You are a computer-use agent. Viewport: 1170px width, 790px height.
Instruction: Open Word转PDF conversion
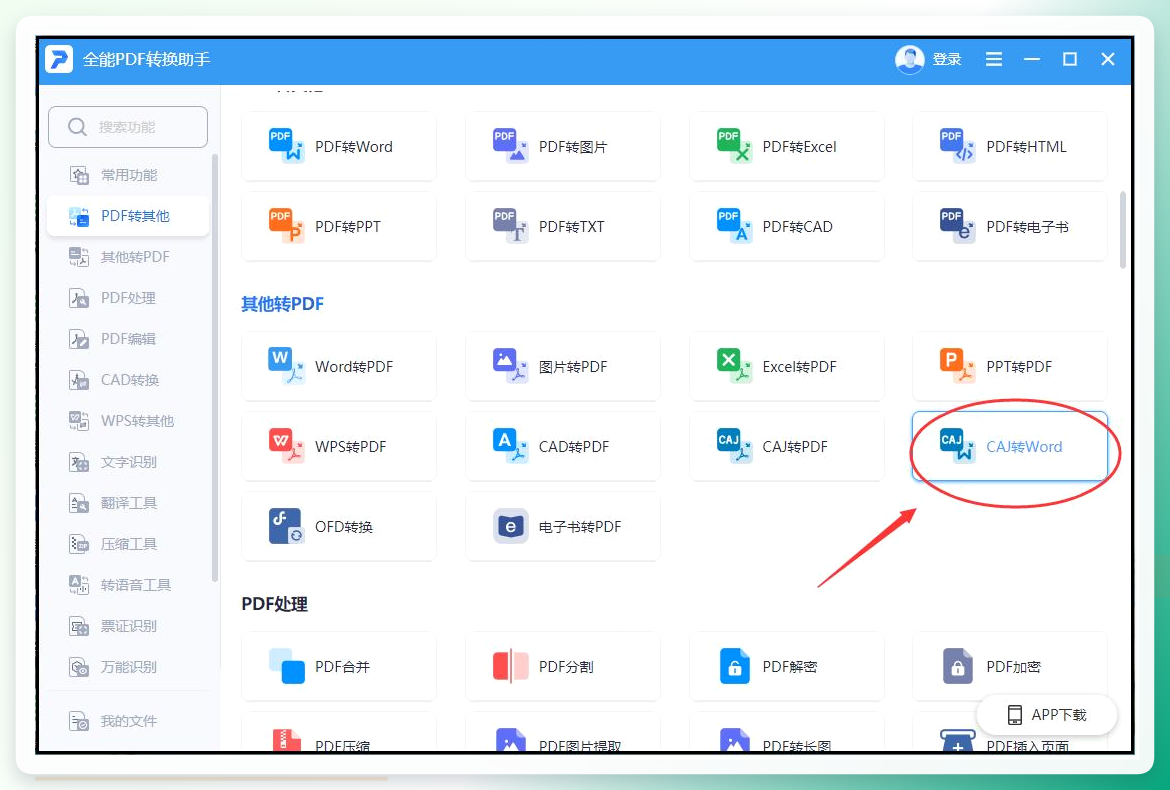tap(339, 367)
